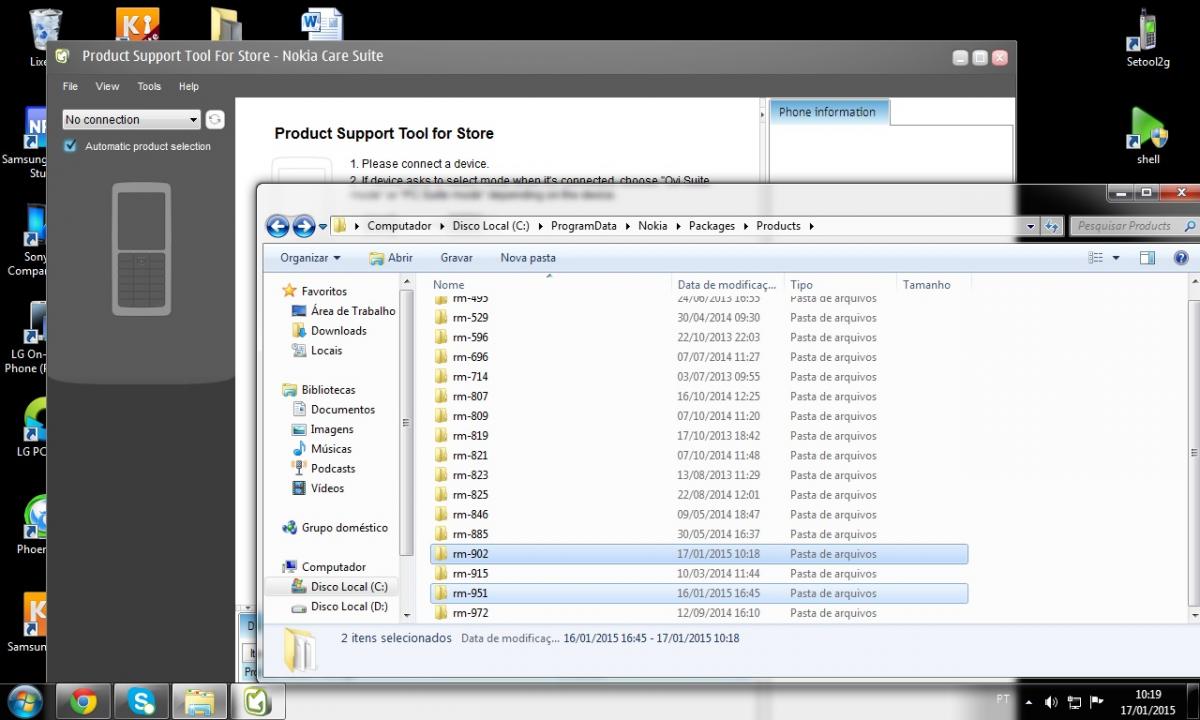Click the refresh connection icon

215,120
